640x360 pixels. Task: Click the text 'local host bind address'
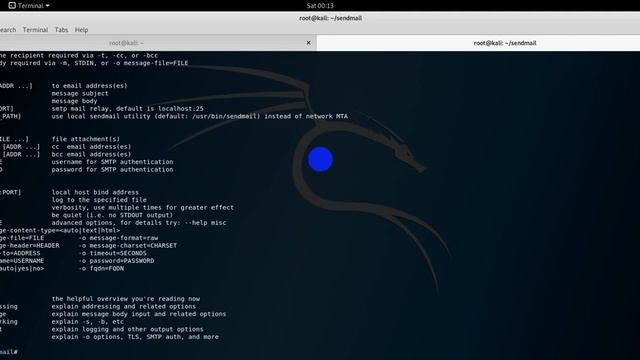(x=95, y=192)
